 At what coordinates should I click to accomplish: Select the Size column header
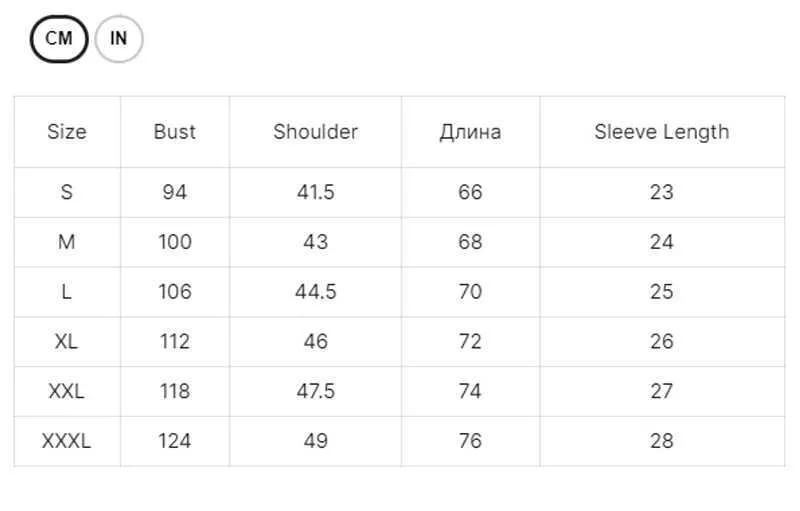[67, 132]
